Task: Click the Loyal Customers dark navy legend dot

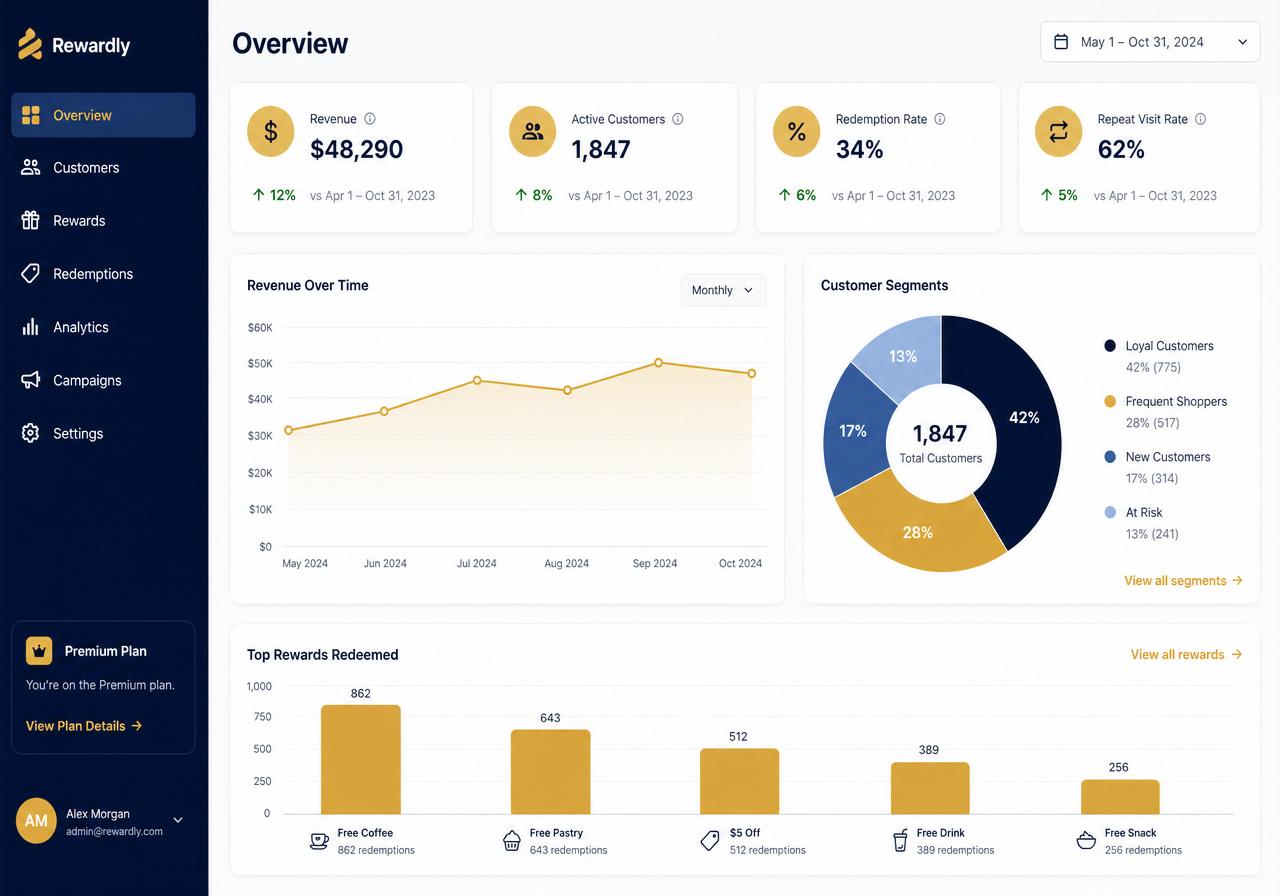Action: pyautogui.click(x=1110, y=346)
